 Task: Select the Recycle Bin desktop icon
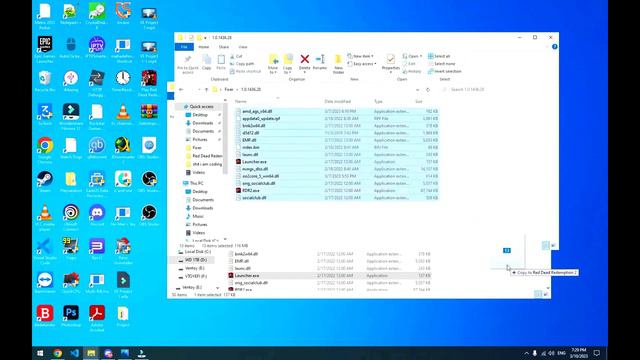click(x=45, y=81)
